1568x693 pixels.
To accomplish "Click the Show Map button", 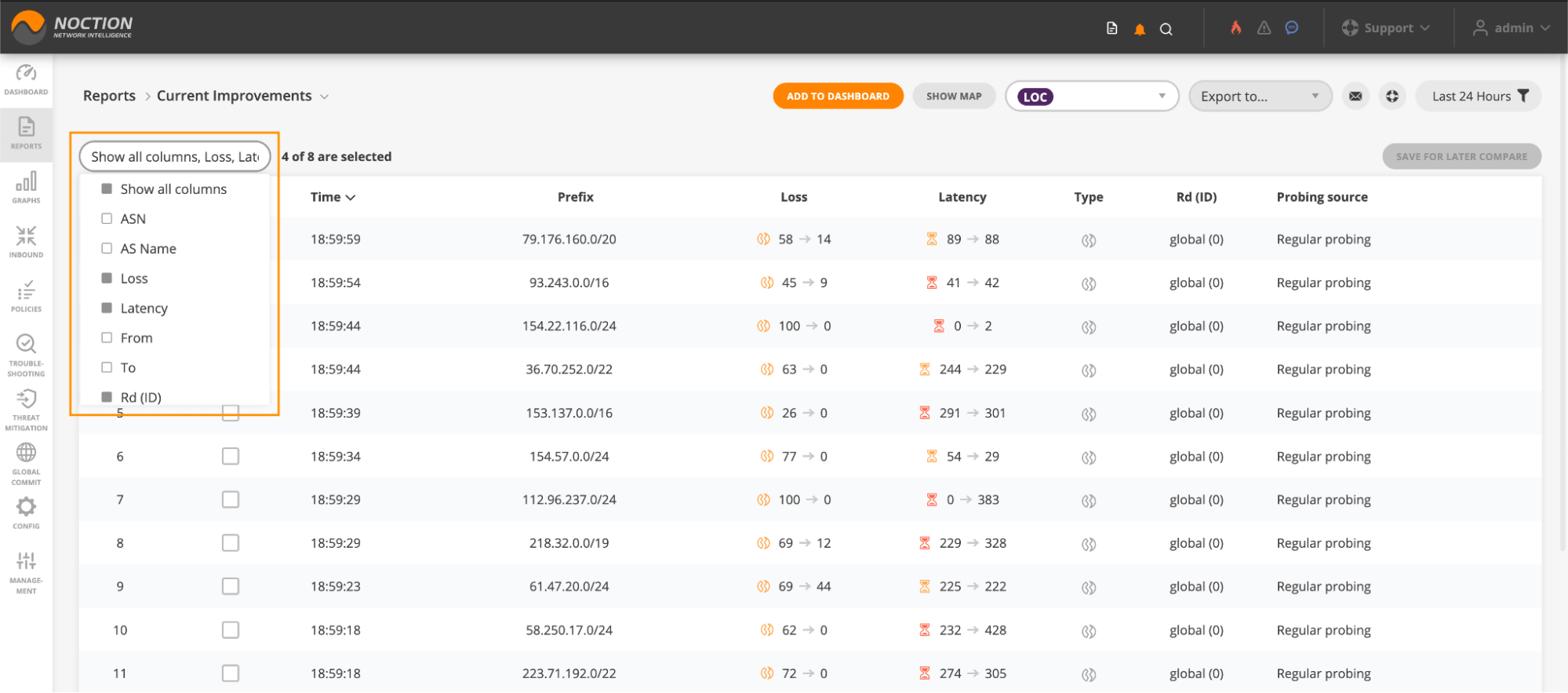I will point(953,97).
